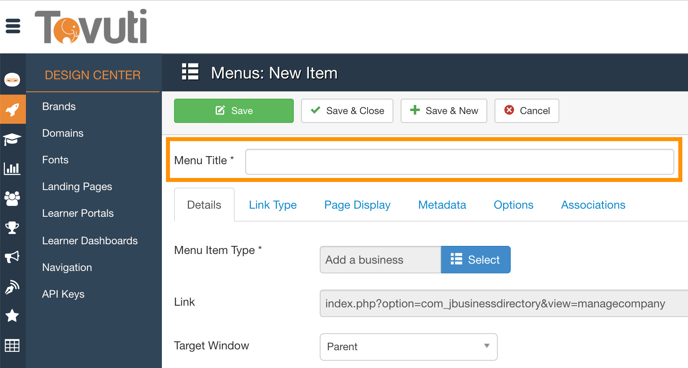
Task: Click the Link URL field
Action: [x=504, y=304]
